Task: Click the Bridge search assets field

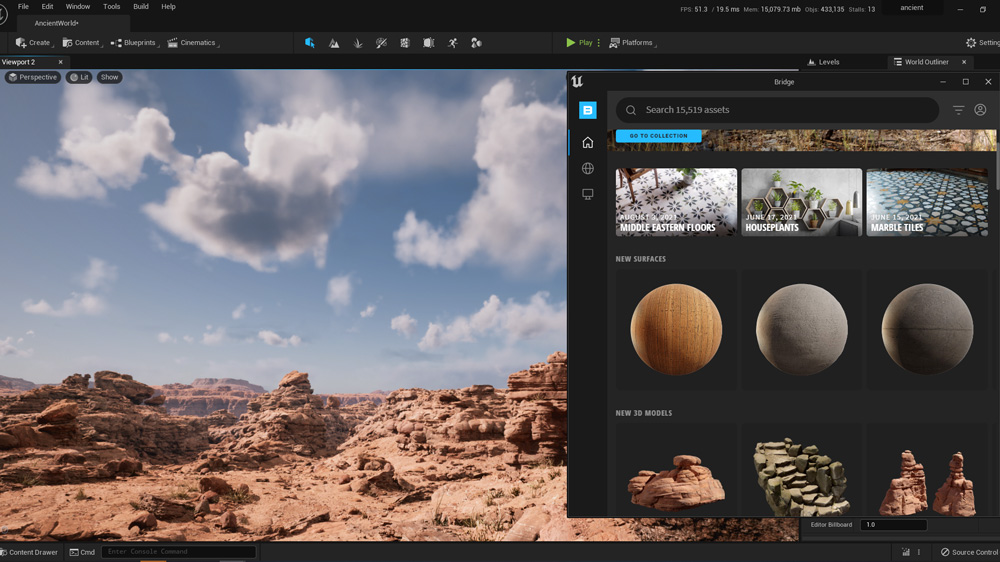Action: tap(777, 110)
